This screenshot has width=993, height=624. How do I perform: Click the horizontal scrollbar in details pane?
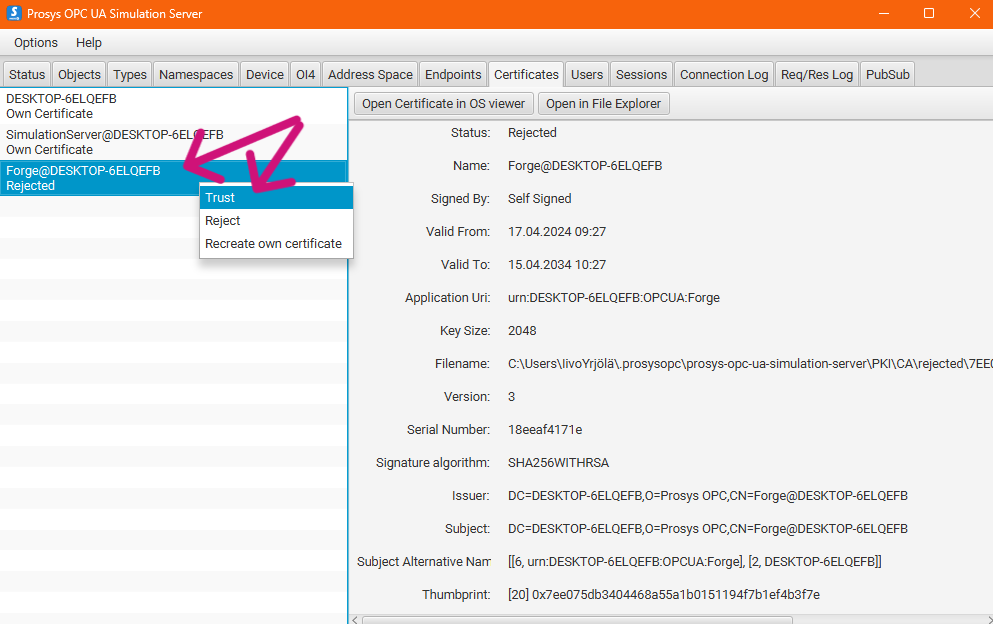click(x=577, y=620)
